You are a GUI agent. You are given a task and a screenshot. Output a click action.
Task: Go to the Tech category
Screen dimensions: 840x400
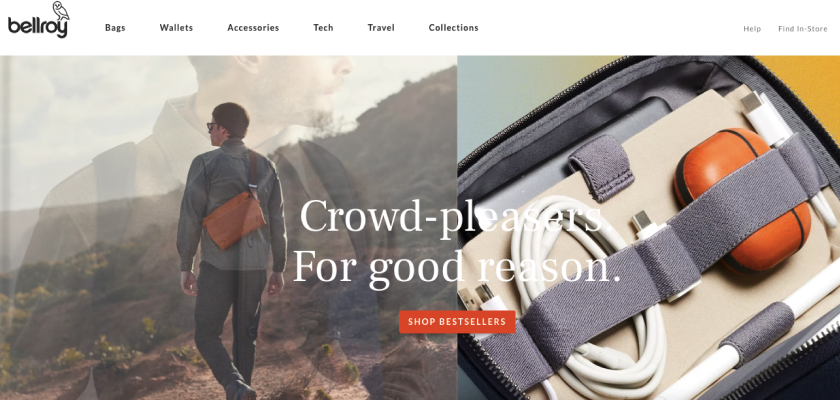323,28
